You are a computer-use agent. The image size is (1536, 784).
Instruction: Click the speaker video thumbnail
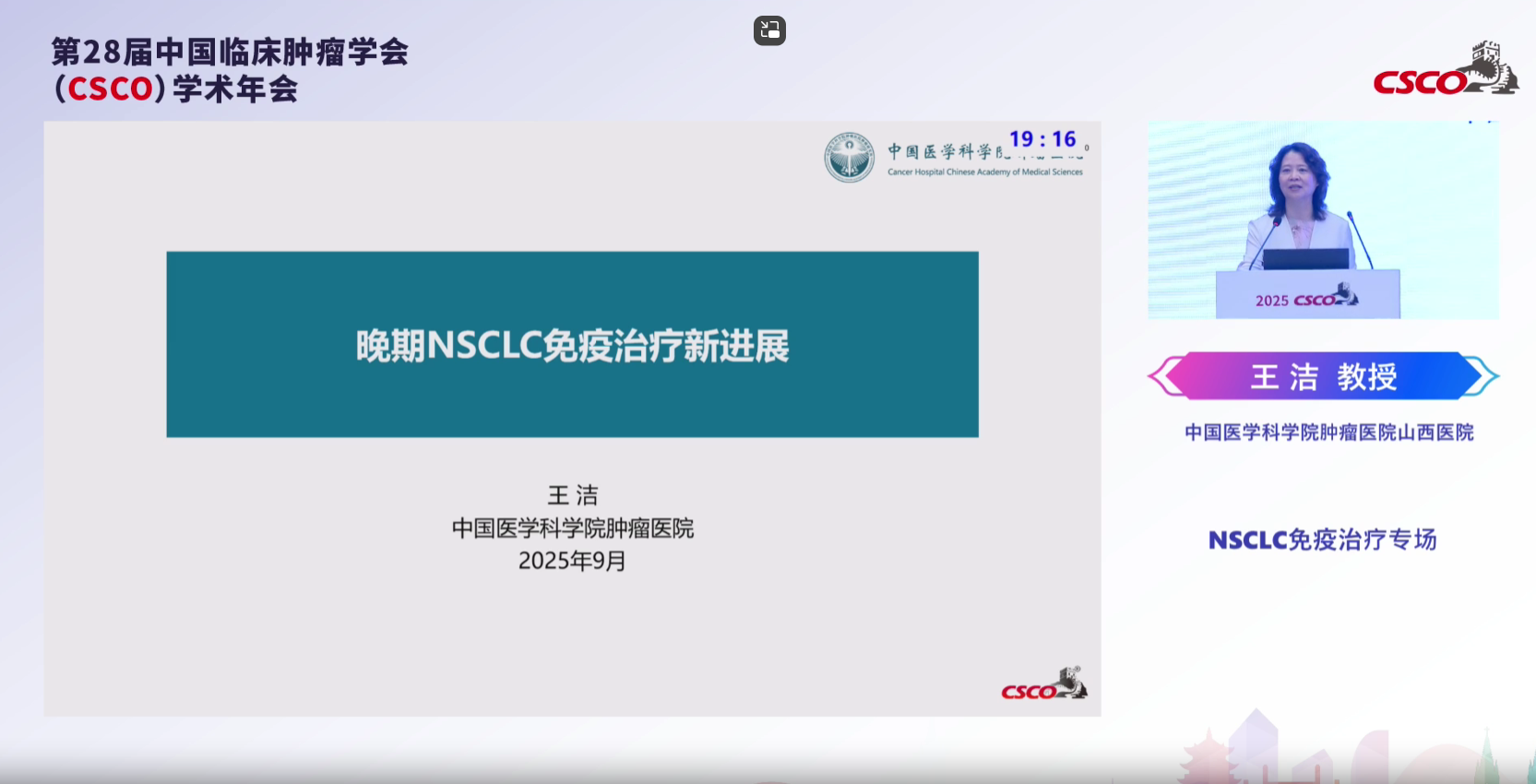click(x=1323, y=220)
